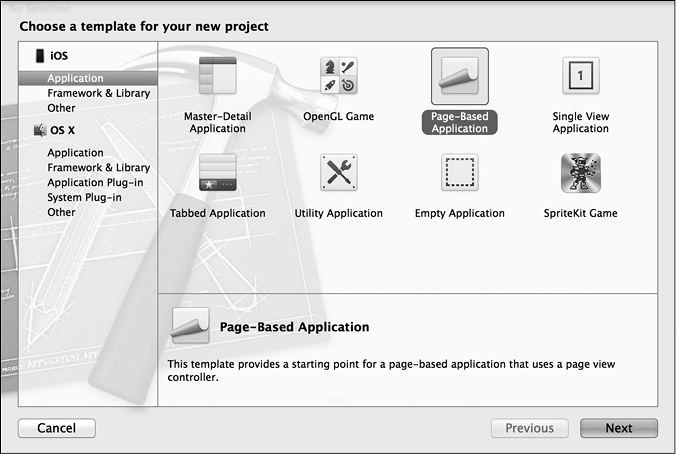Select Other under the iOS section

click(61, 108)
